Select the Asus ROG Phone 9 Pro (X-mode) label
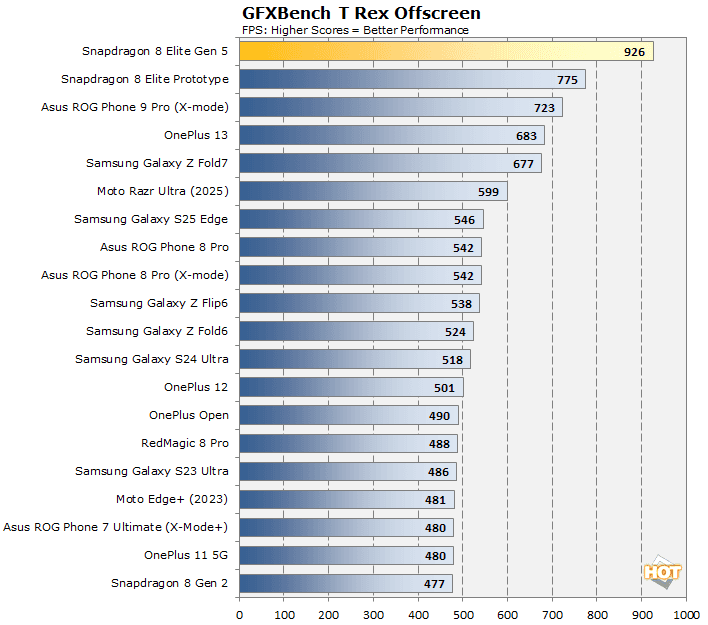This screenshot has width=708, height=625. (x=135, y=107)
